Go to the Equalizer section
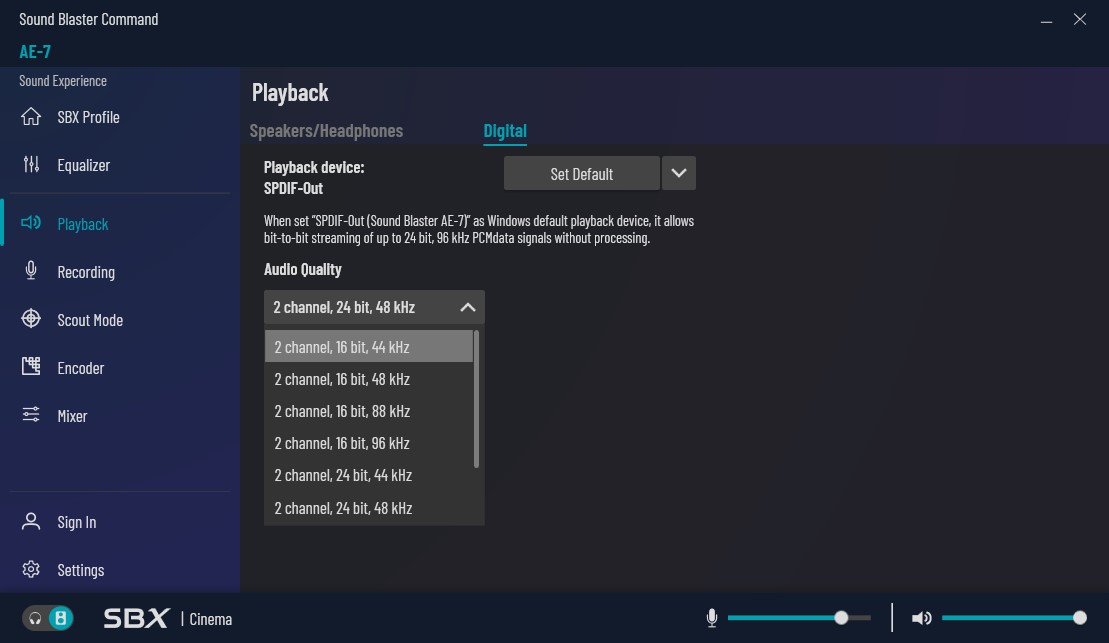 tap(83, 165)
